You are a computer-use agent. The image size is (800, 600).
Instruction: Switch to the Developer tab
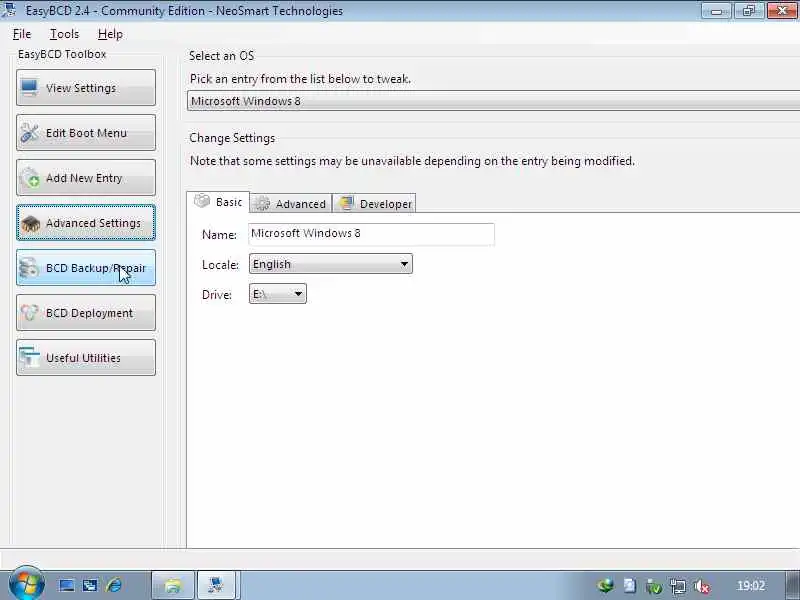point(374,204)
